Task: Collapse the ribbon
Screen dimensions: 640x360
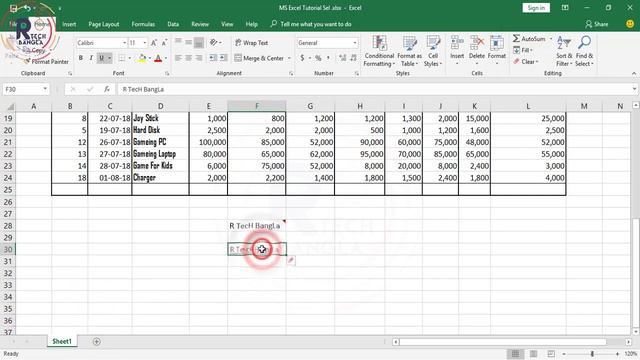Action: [633, 73]
